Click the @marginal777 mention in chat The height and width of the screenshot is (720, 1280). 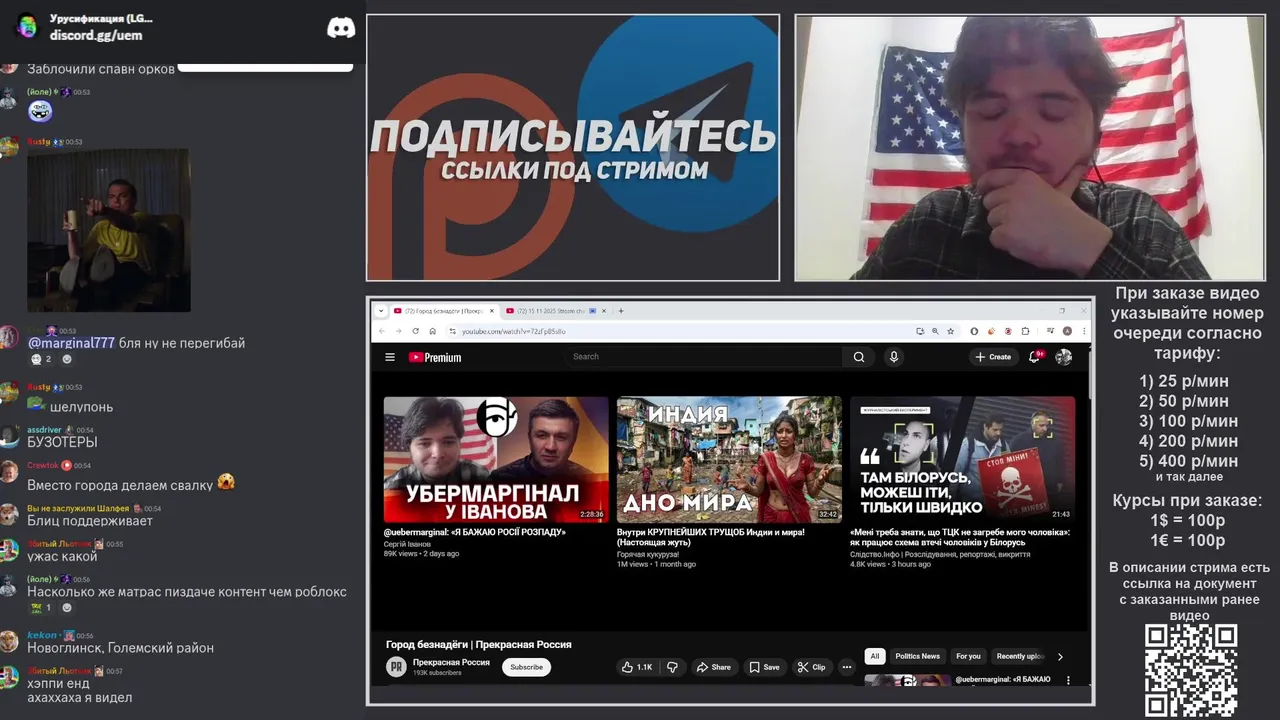tap(71, 343)
